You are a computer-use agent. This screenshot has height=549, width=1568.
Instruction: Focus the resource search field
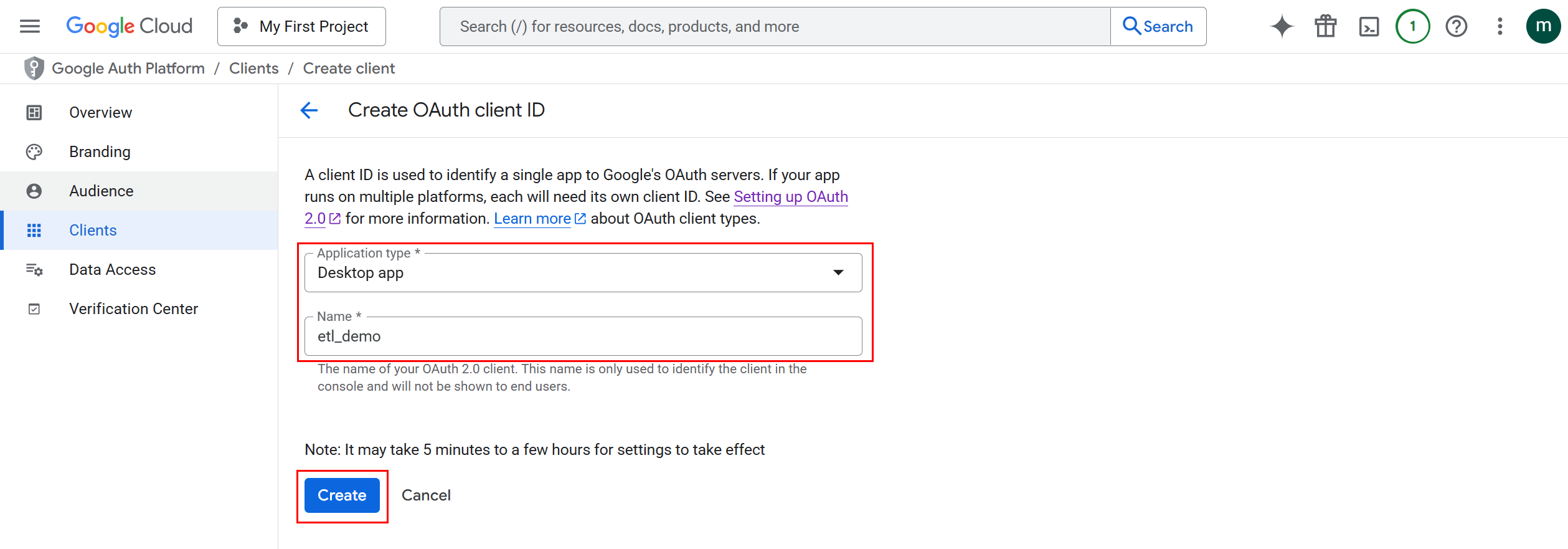pyautogui.click(x=775, y=26)
